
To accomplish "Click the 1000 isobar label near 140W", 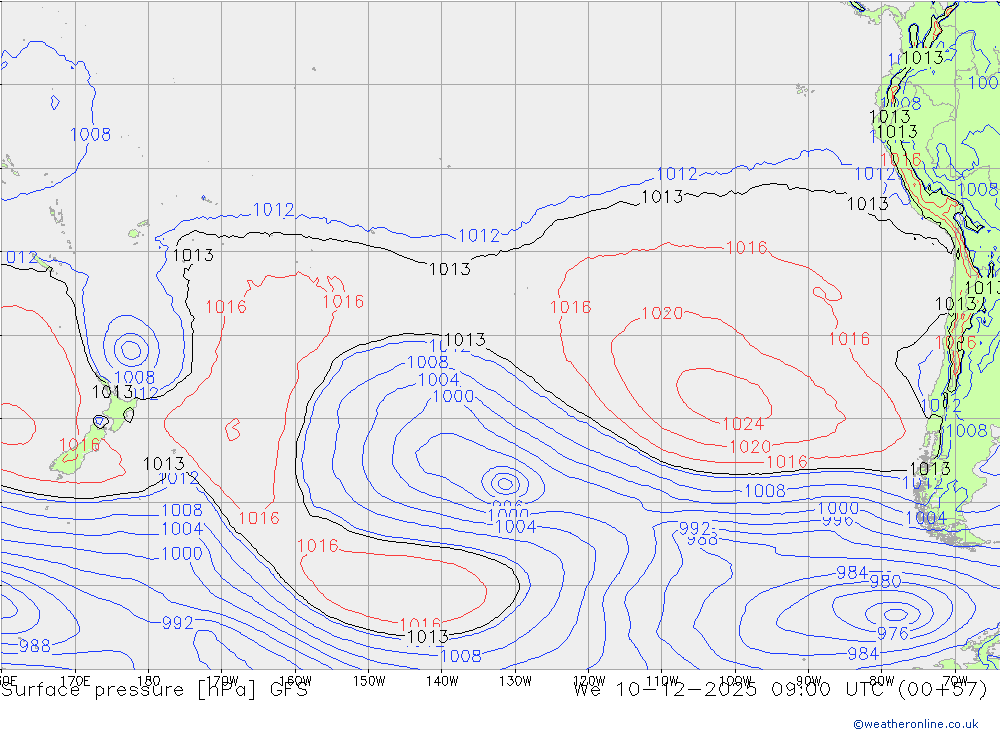I will pyautogui.click(x=453, y=397).
